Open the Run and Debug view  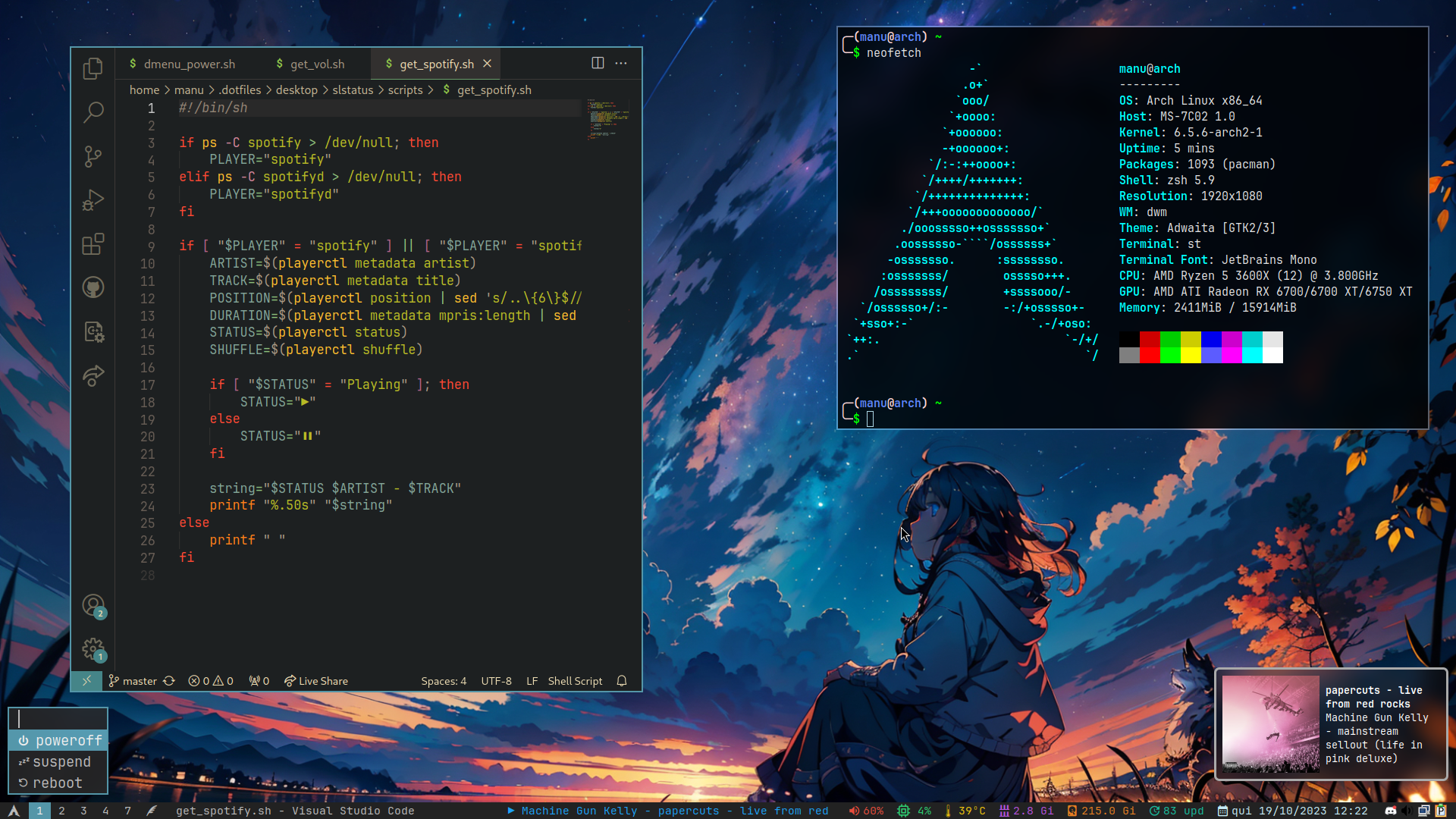tap(93, 200)
